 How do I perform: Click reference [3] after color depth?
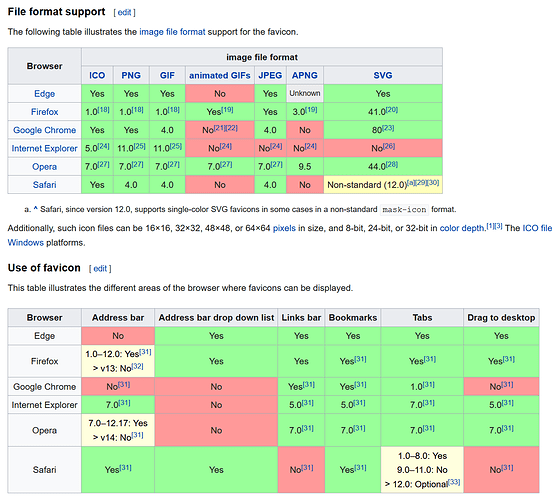498,226
